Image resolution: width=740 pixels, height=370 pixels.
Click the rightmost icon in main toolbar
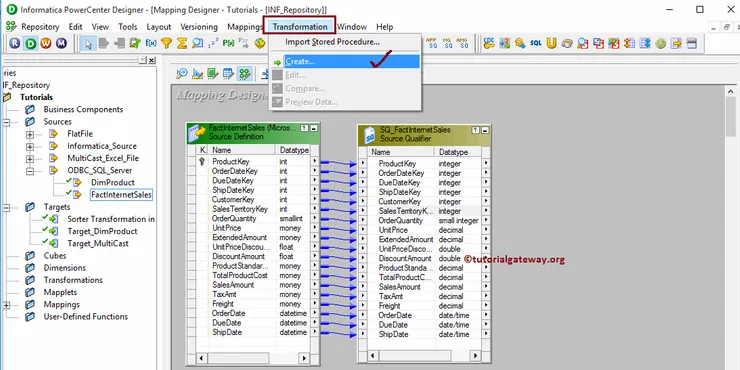click(692, 43)
